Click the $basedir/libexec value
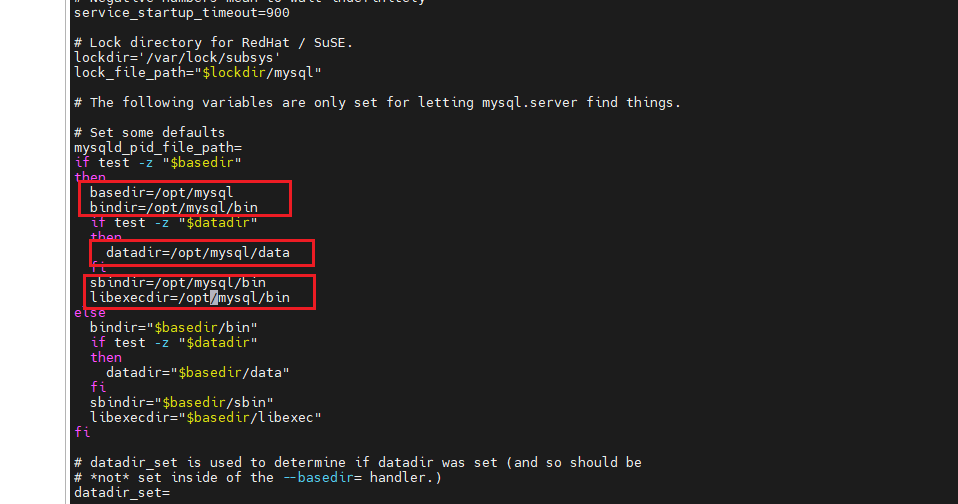This screenshot has height=504, width=958. point(250,418)
